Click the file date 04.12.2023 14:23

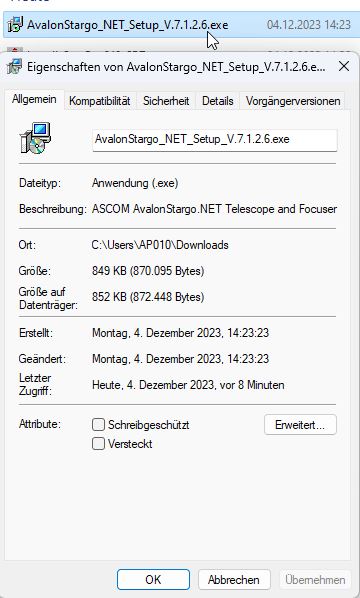tap(309, 25)
